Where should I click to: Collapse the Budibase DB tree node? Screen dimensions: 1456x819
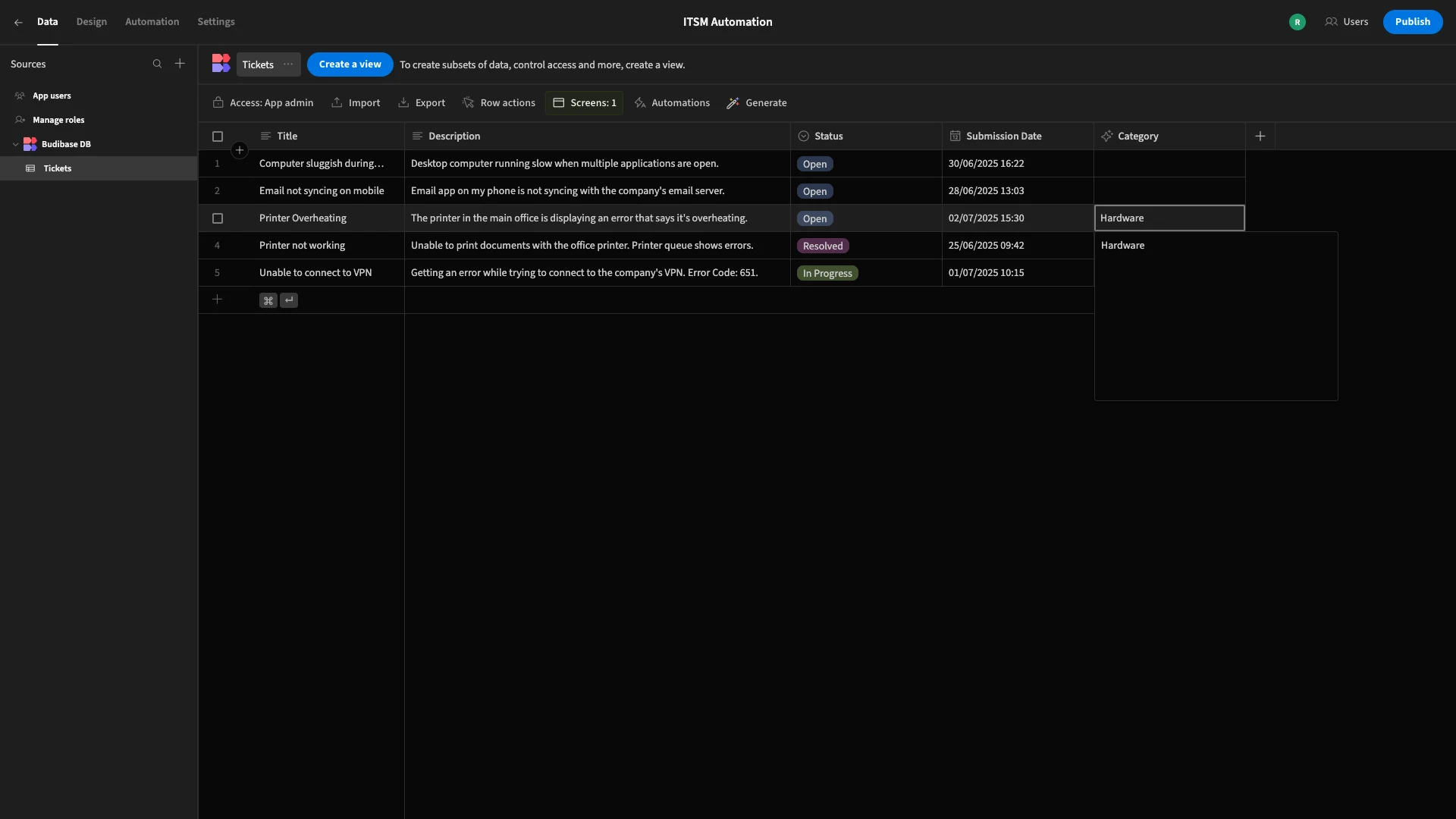point(15,144)
